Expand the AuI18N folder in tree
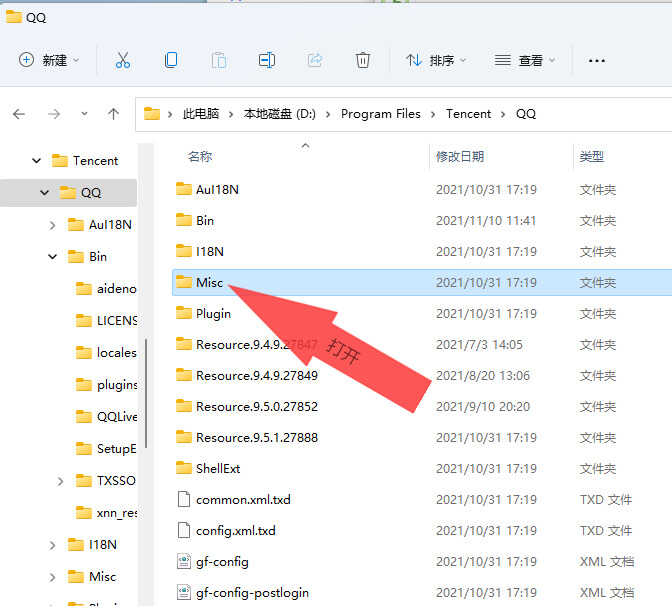The width and height of the screenshot is (672, 612). click(x=52, y=225)
